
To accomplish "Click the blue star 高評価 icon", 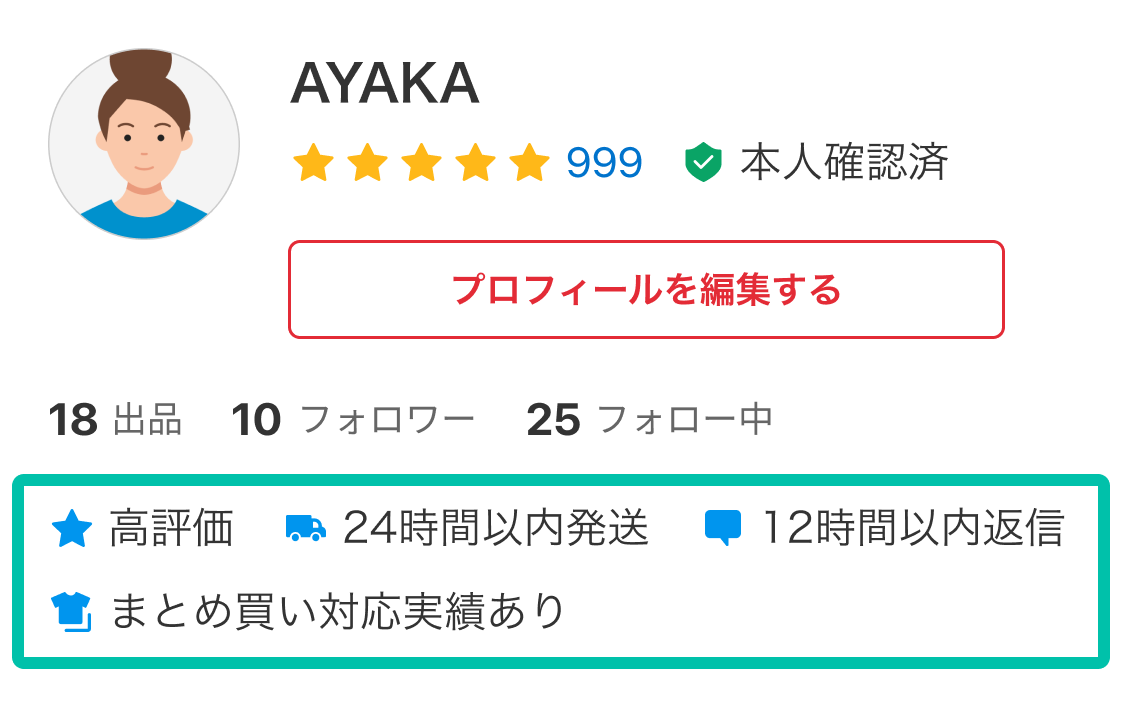I will click(x=71, y=528).
